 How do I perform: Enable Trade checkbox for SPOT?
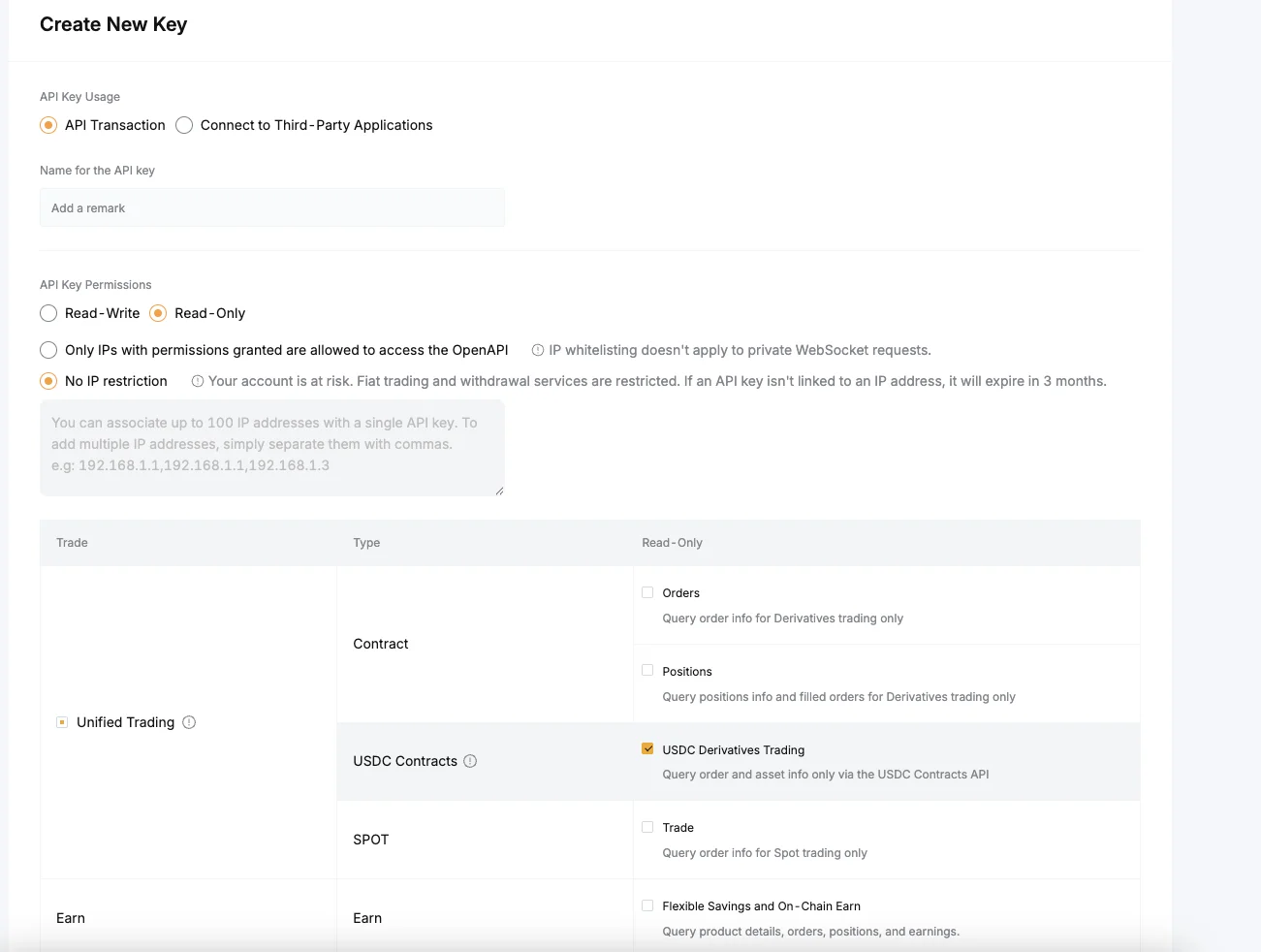(x=647, y=827)
